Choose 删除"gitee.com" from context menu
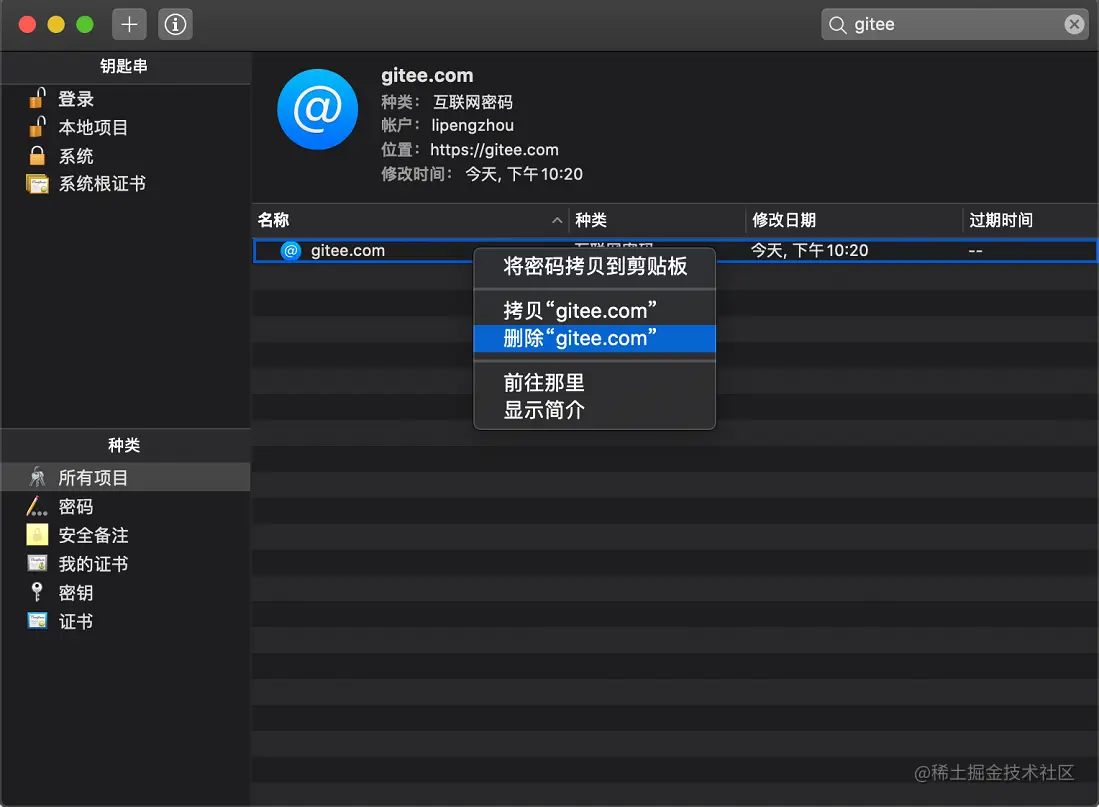 594,339
